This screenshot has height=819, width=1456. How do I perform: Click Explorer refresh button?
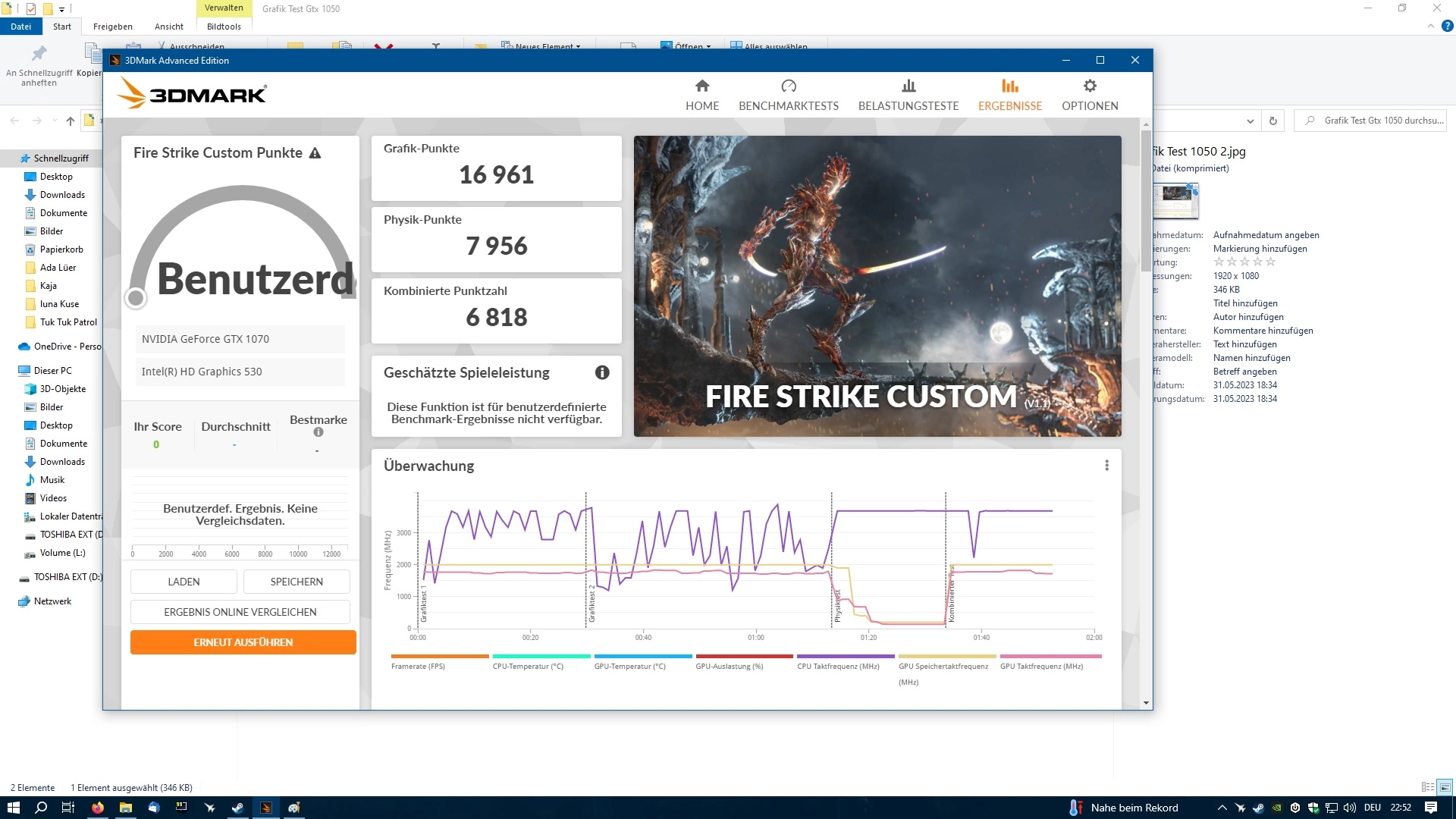point(1273,121)
